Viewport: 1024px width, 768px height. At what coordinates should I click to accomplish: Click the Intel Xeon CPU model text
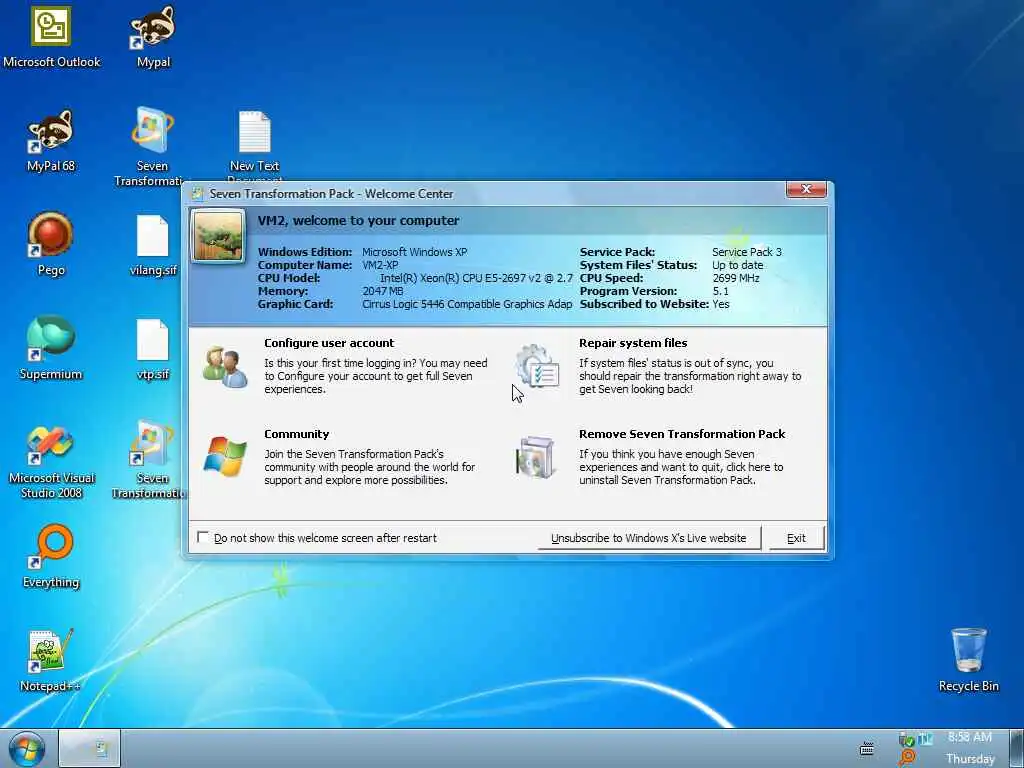[x=476, y=278]
